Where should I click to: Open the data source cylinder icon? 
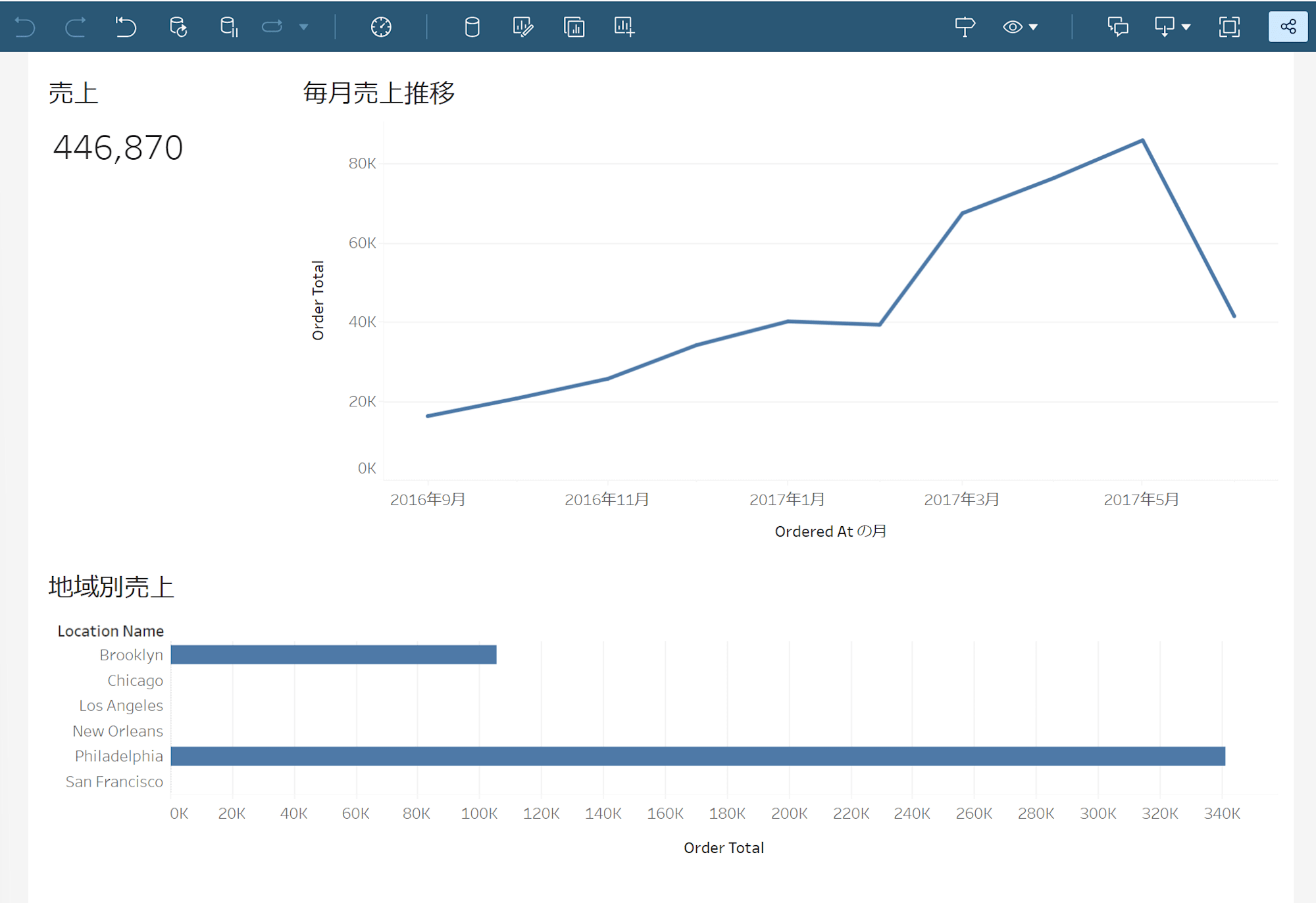pyautogui.click(x=472, y=27)
